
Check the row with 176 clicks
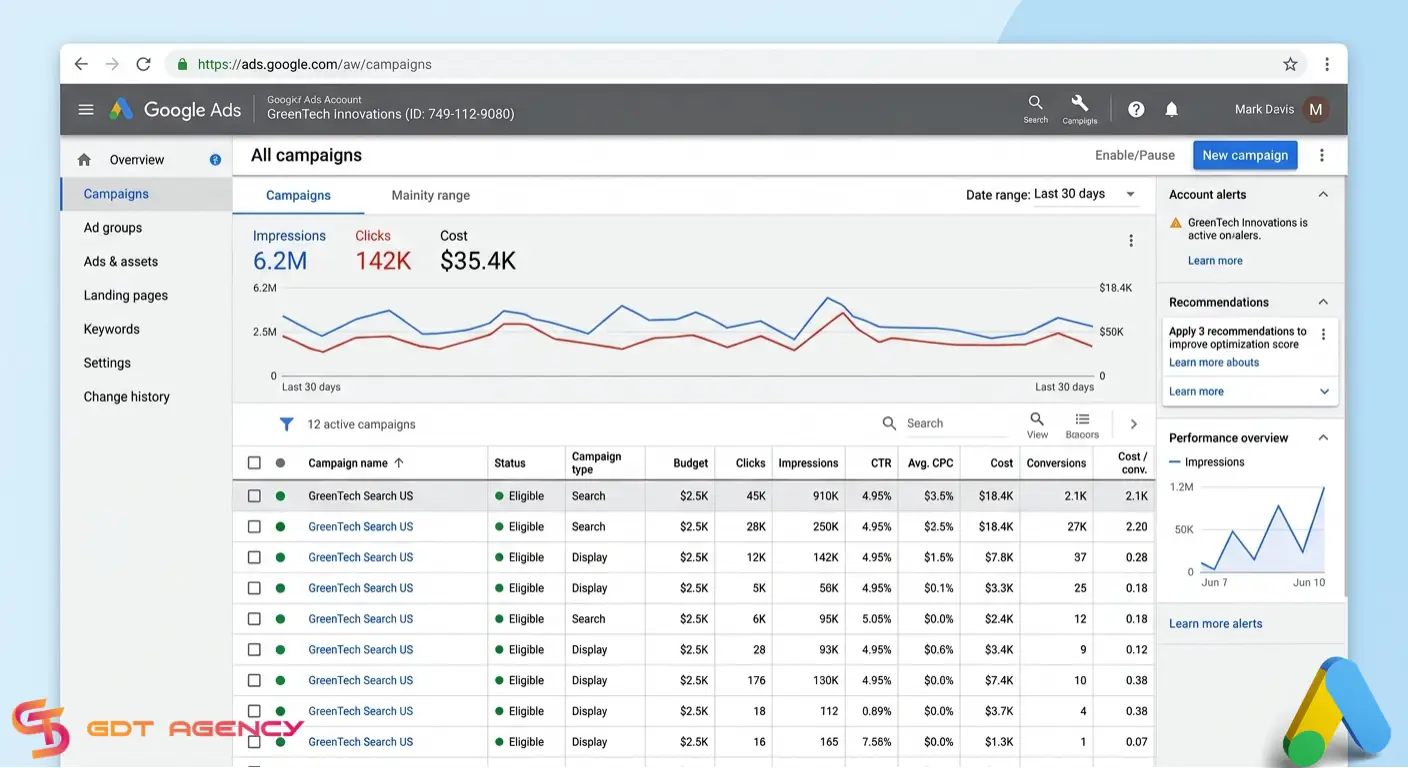pos(254,681)
